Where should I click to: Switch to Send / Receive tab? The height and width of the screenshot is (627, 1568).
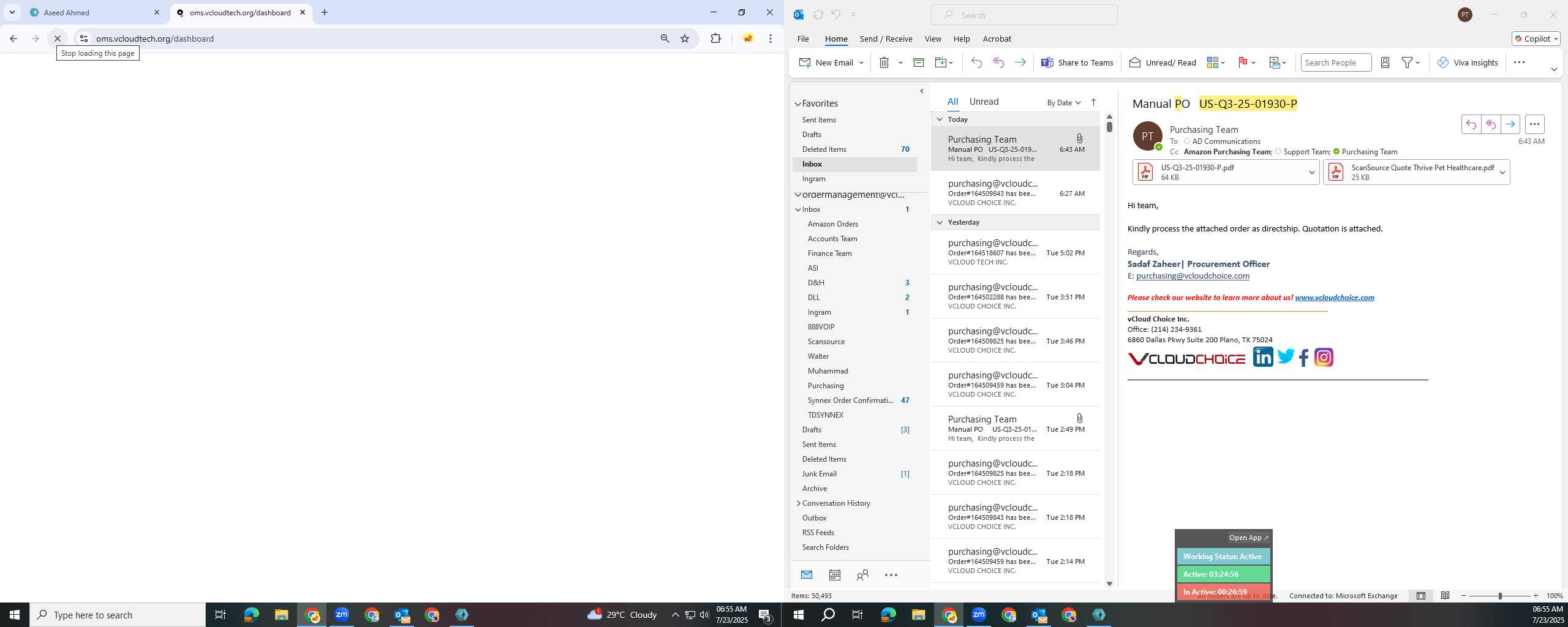(886, 39)
